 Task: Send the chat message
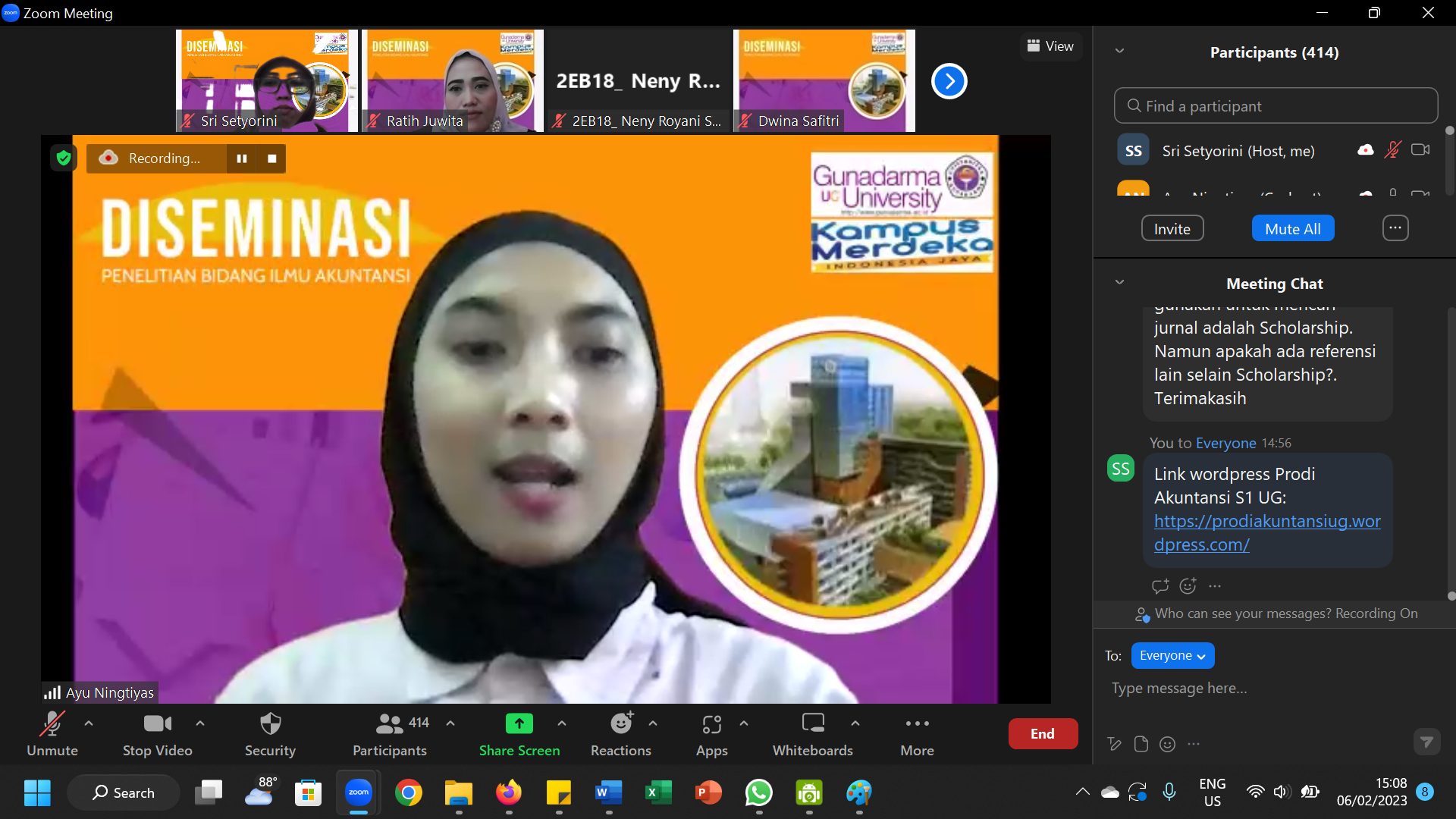1427,742
